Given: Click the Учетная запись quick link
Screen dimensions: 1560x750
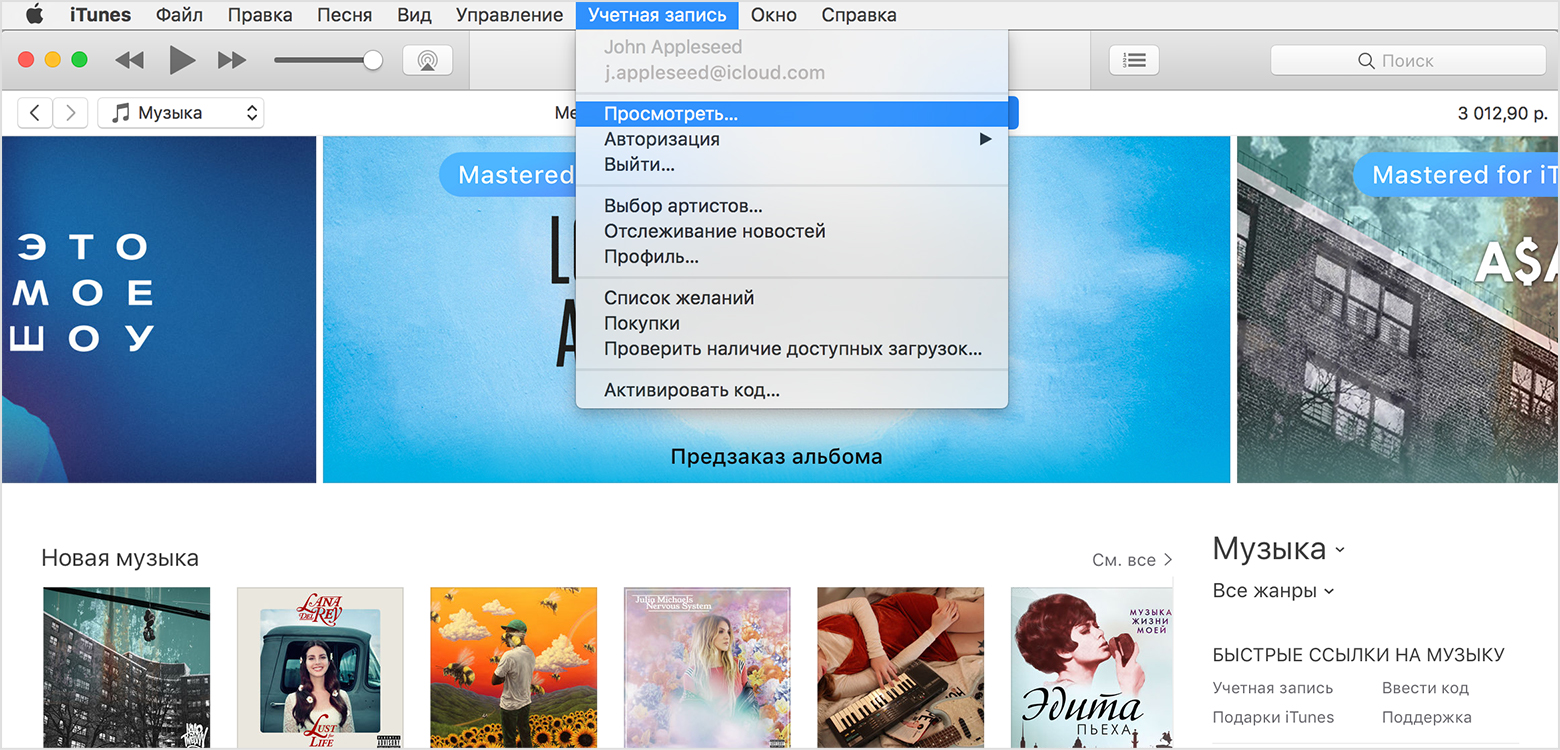Looking at the screenshot, I should pyautogui.click(x=1272, y=688).
